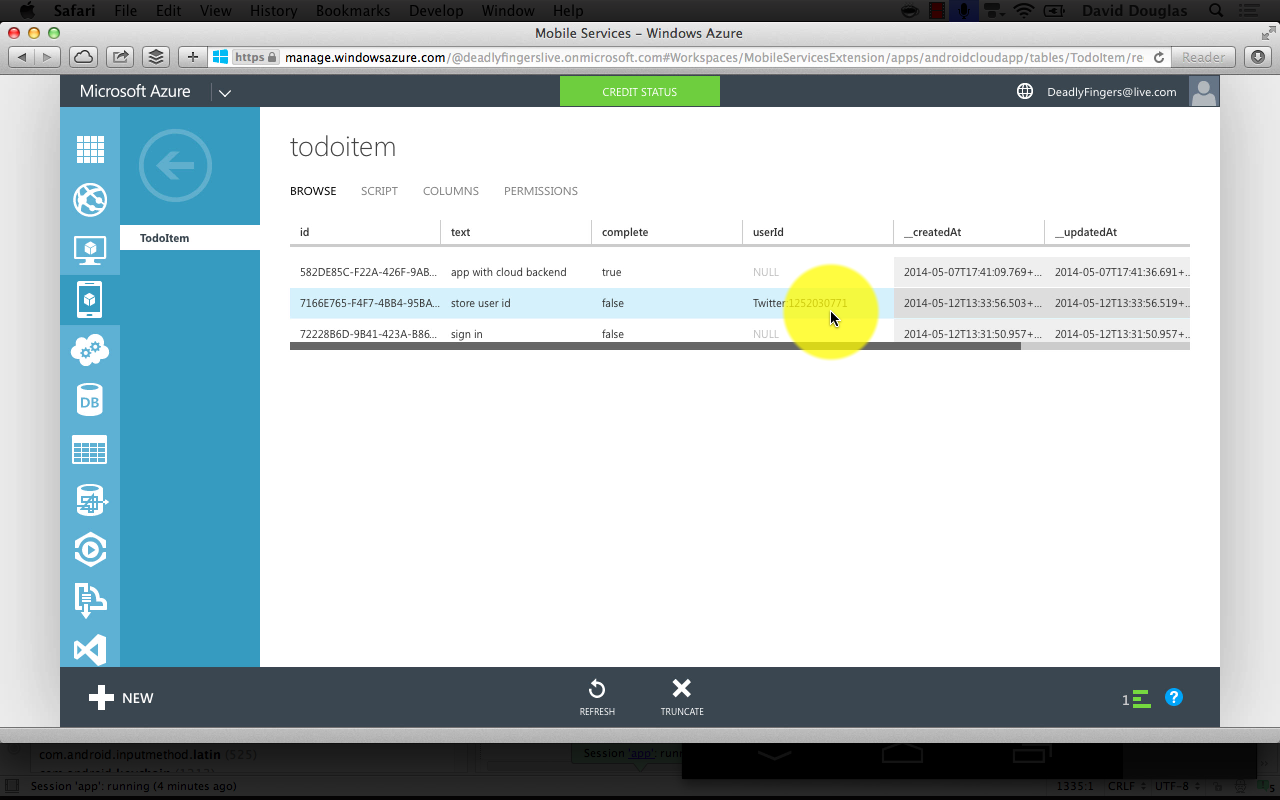This screenshot has width=1280, height=800.
Task: Click the Truncate X icon
Action: (x=681, y=688)
